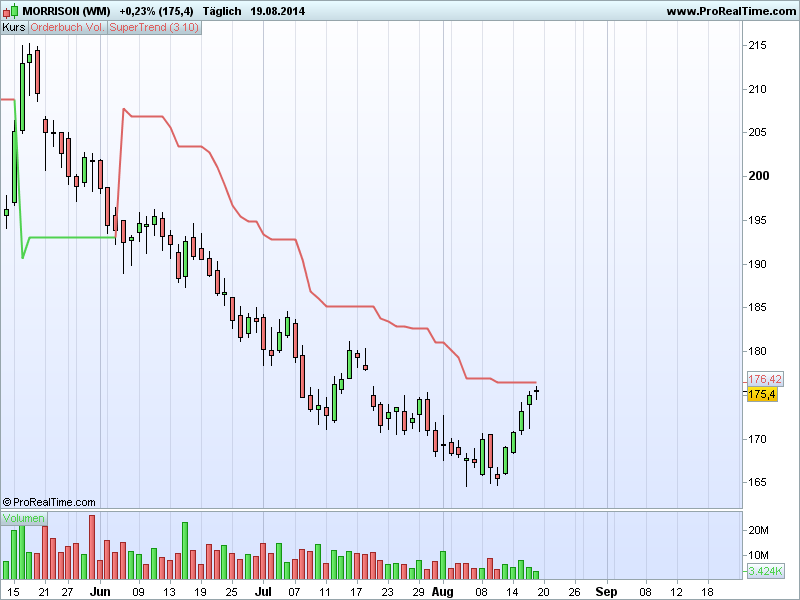Select the SuperTrend (3 10) indicator label
The width and height of the screenshot is (800, 600).
pos(154,28)
